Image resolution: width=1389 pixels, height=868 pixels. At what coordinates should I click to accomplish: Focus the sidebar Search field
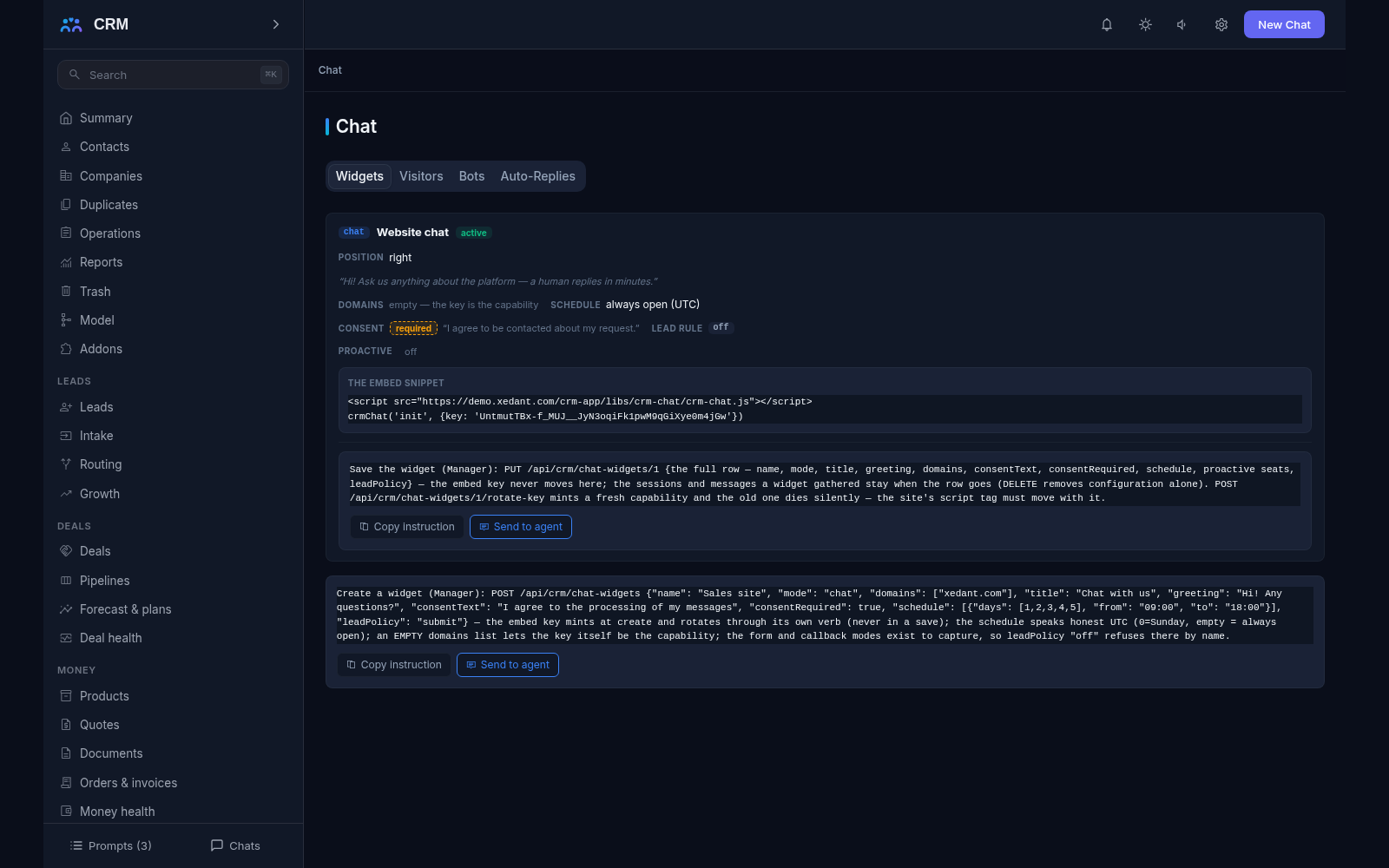point(173,75)
